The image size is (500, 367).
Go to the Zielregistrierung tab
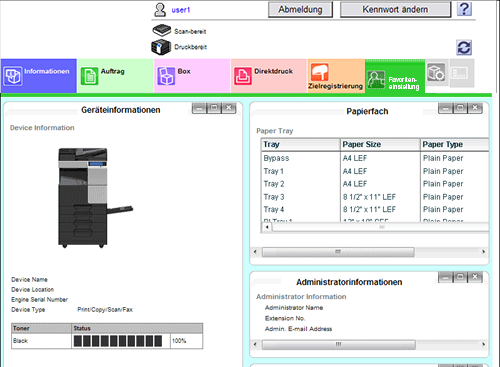(336, 76)
